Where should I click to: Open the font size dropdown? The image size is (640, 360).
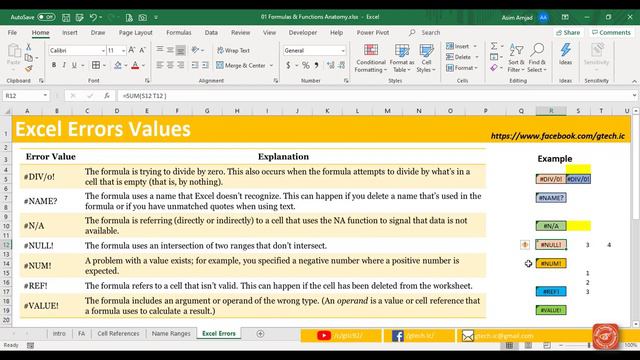click(123, 51)
